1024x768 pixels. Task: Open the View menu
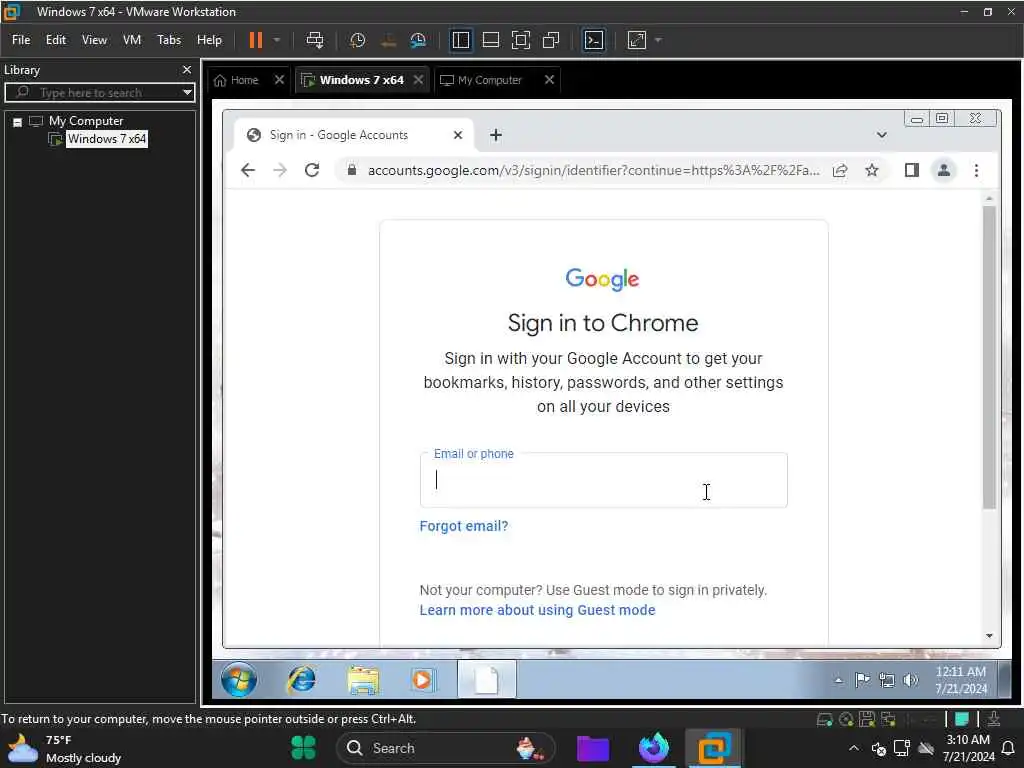94,40
